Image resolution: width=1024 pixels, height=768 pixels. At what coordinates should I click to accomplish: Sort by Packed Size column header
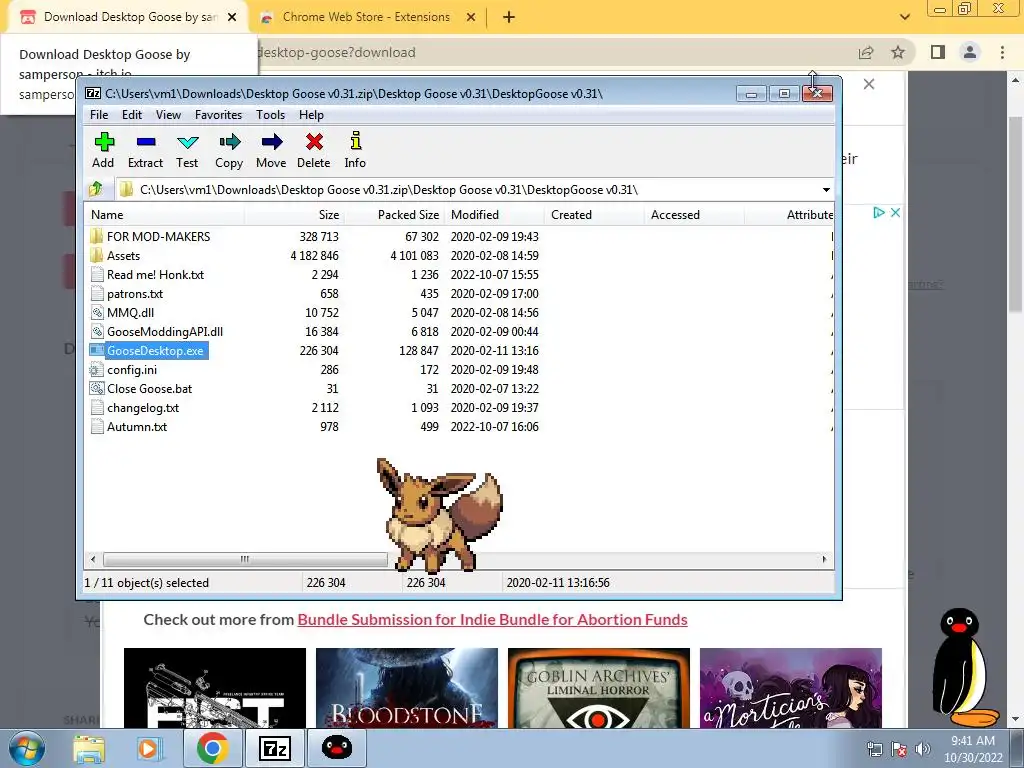[394, 215]
